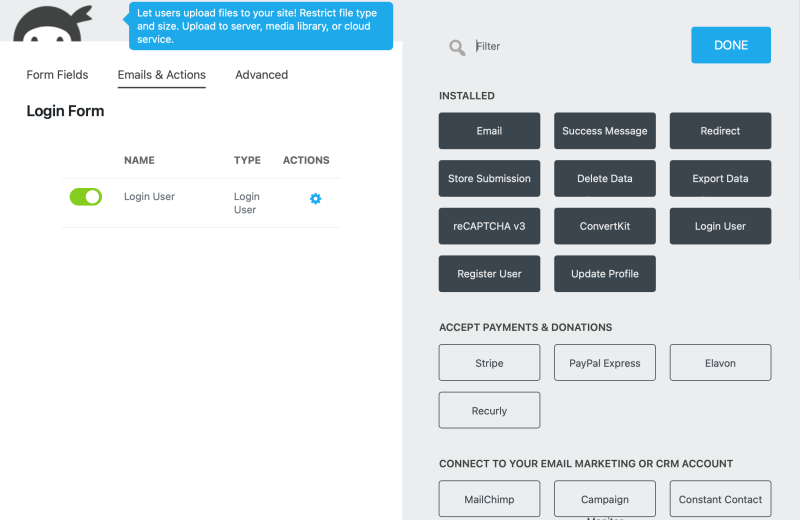Select the Campaign Monitor integration
The width and height of the screenshot is (800, 520).
tap(605, 499)
